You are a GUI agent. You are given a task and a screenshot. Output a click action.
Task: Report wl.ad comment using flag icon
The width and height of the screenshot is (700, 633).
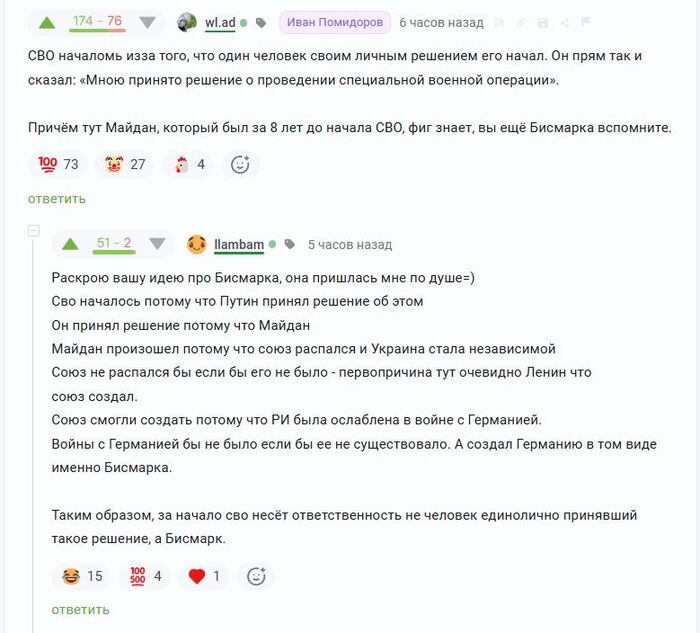click(x=586, y=22)
